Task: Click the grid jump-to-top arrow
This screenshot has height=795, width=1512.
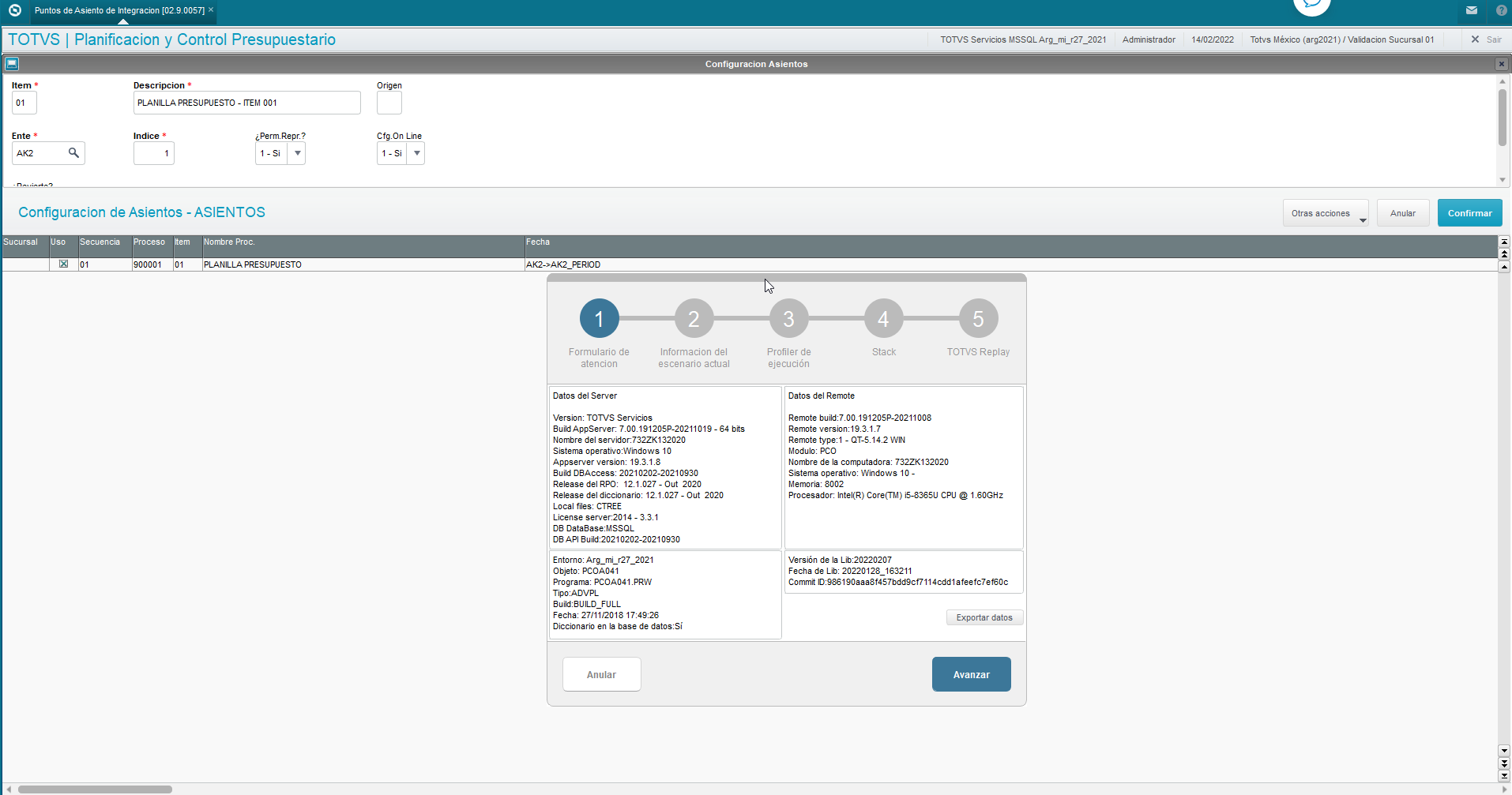Action: point(1504,242)
